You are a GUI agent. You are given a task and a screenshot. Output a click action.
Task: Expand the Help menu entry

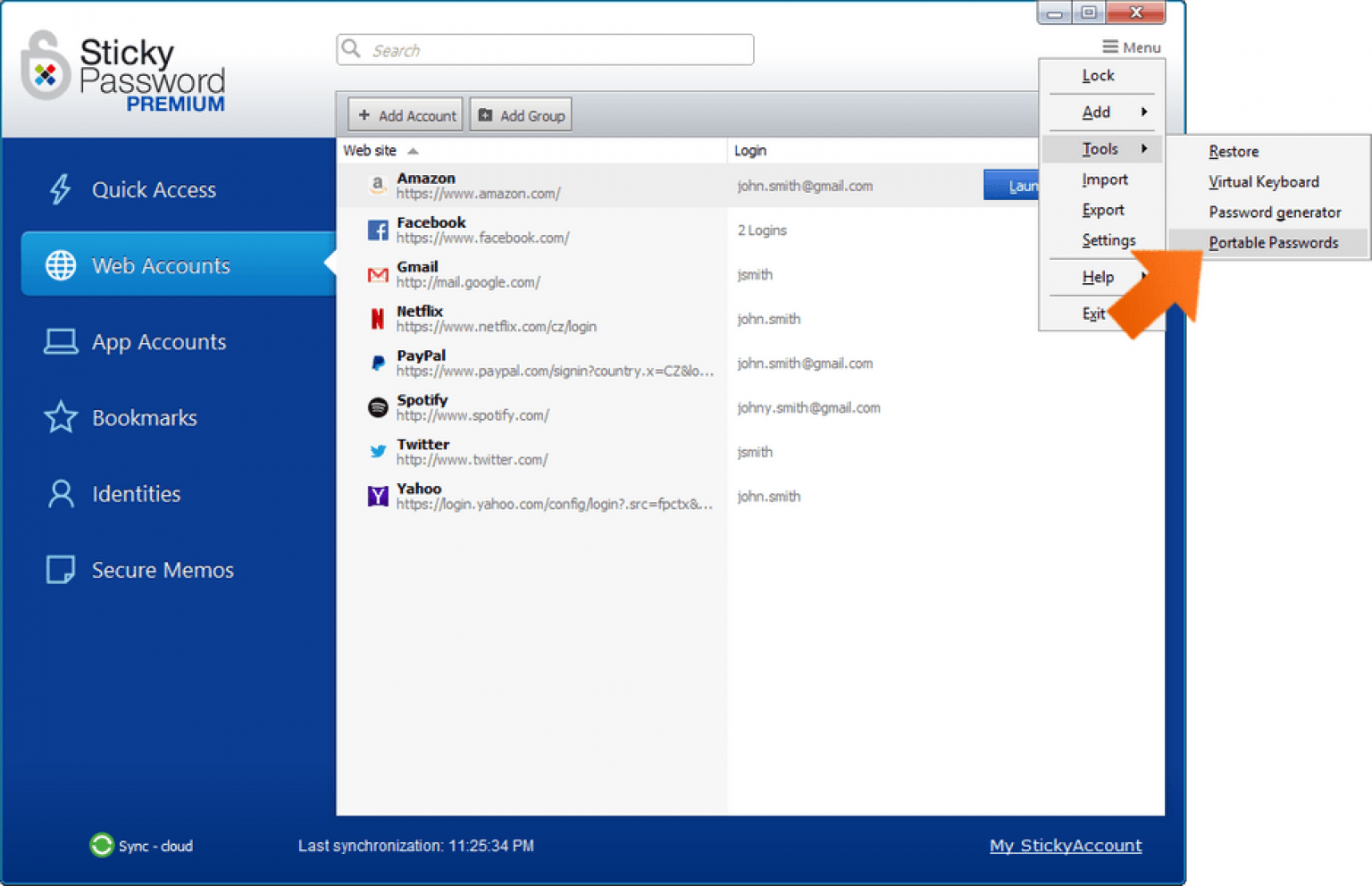1098,277
